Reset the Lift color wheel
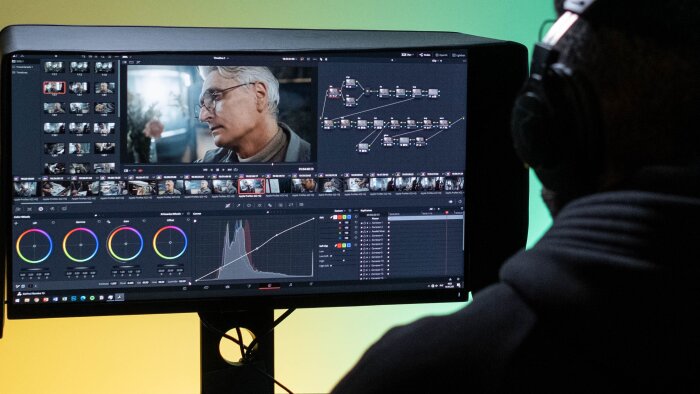The image size is (700, 394). 53,222
